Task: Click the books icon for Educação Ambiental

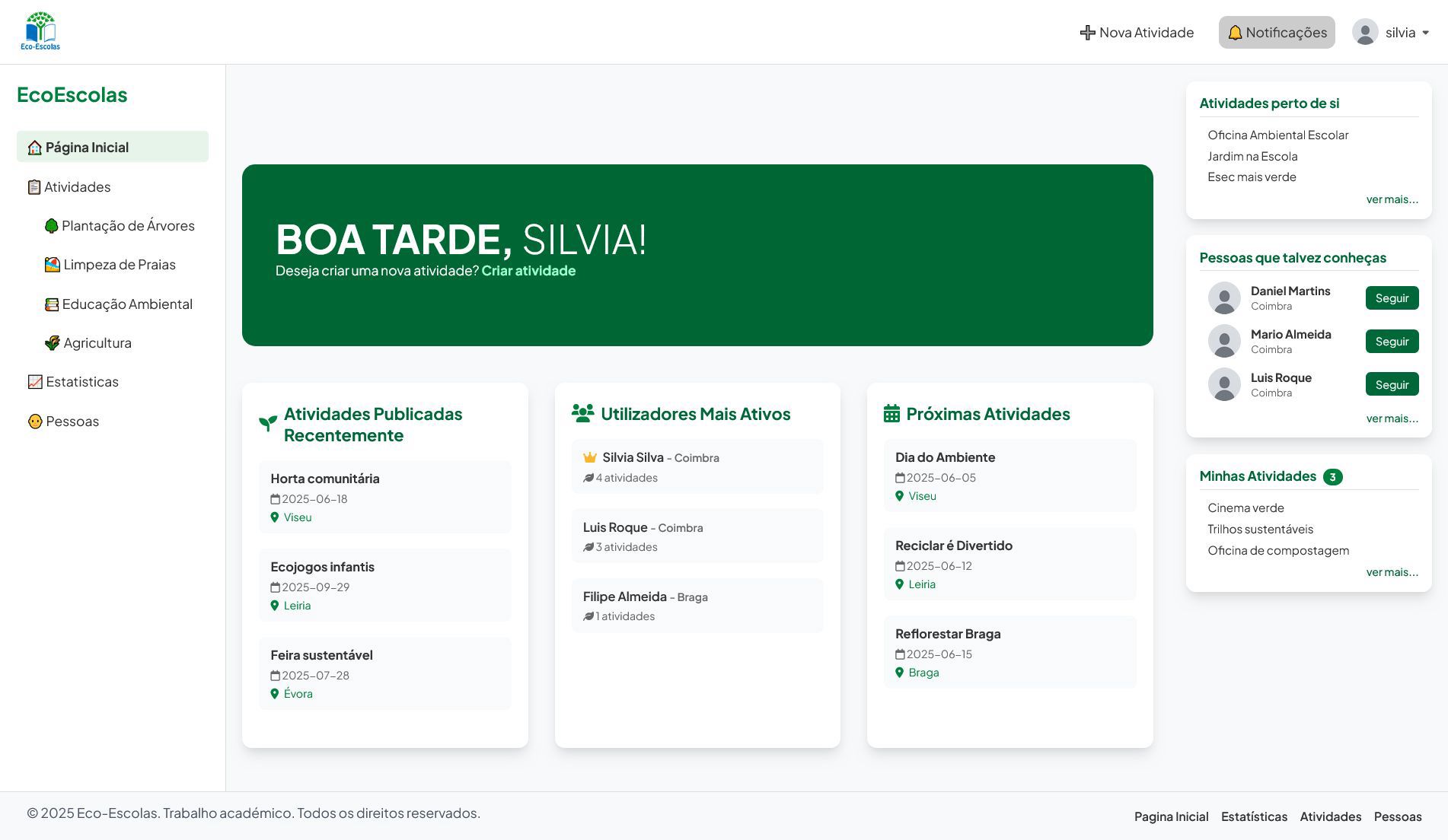Action: [x=52, y=304]
